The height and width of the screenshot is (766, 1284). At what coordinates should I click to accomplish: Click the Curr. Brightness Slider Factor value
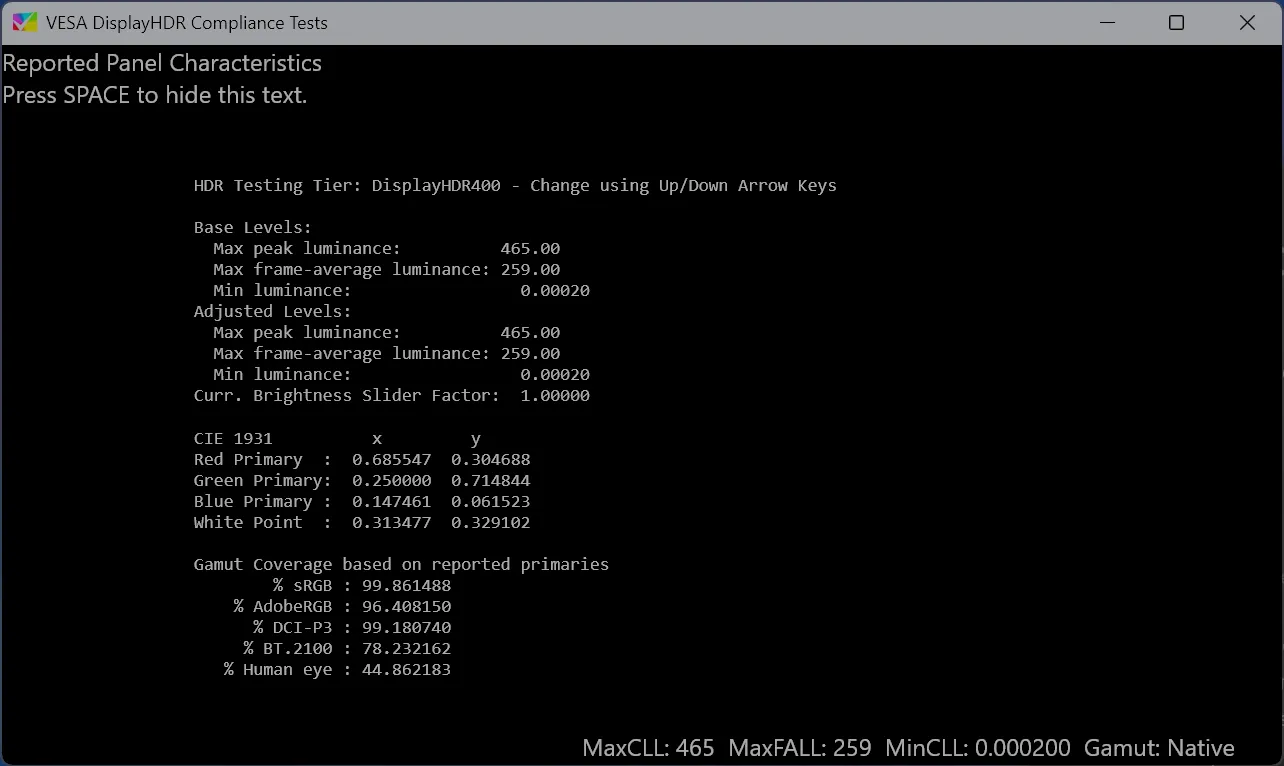click(x=555, y=395)
